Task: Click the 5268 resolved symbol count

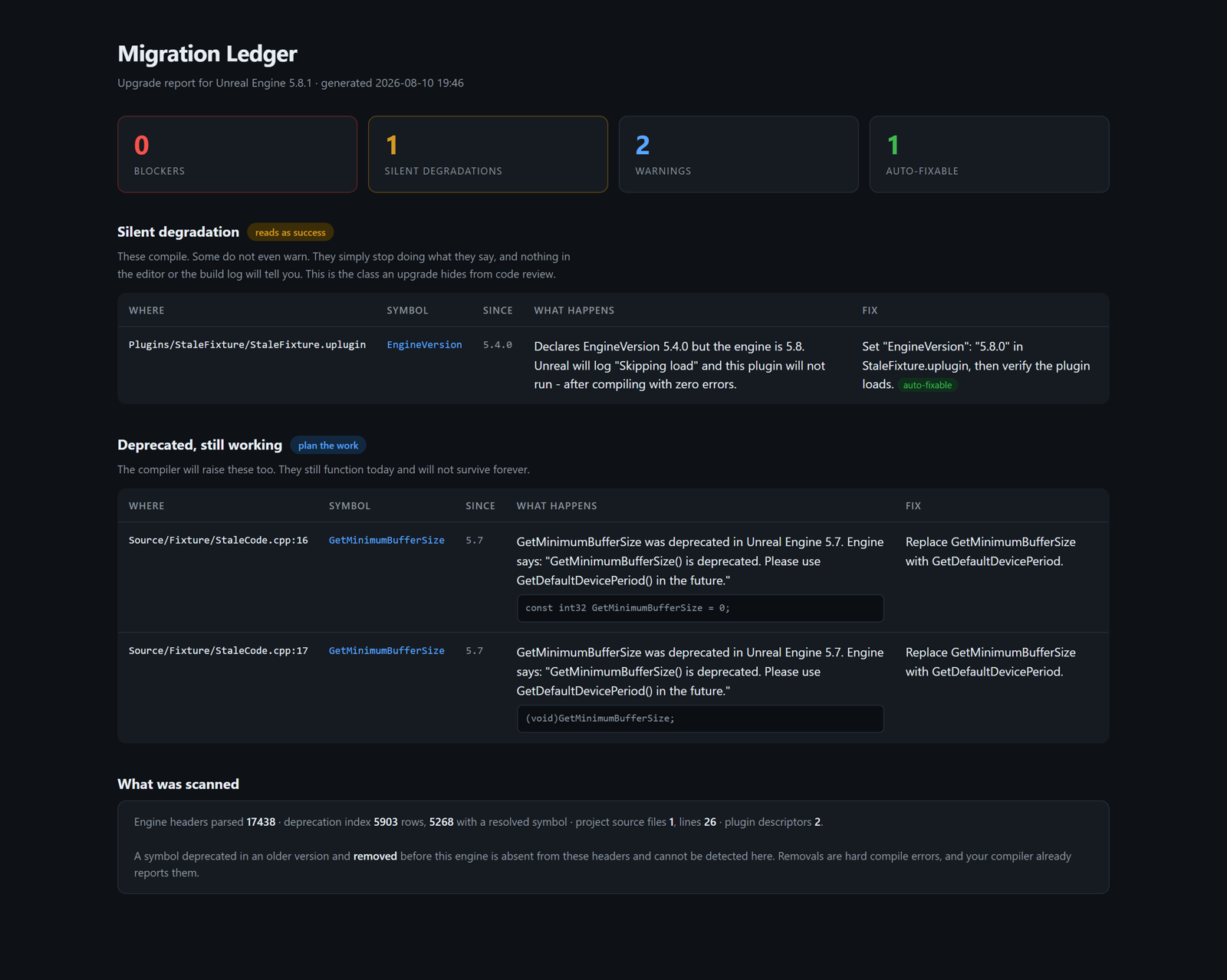Action: (x=441, y=822)
